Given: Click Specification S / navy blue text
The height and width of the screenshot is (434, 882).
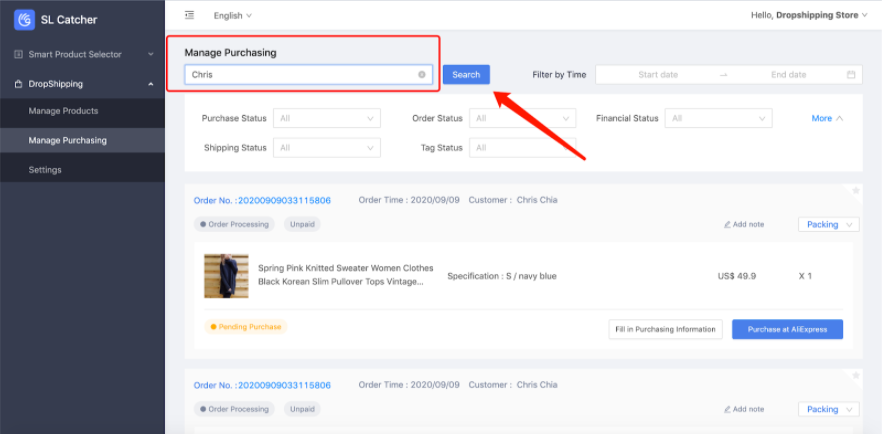Looking at the screenshot, I should click(x=502, y=276).
